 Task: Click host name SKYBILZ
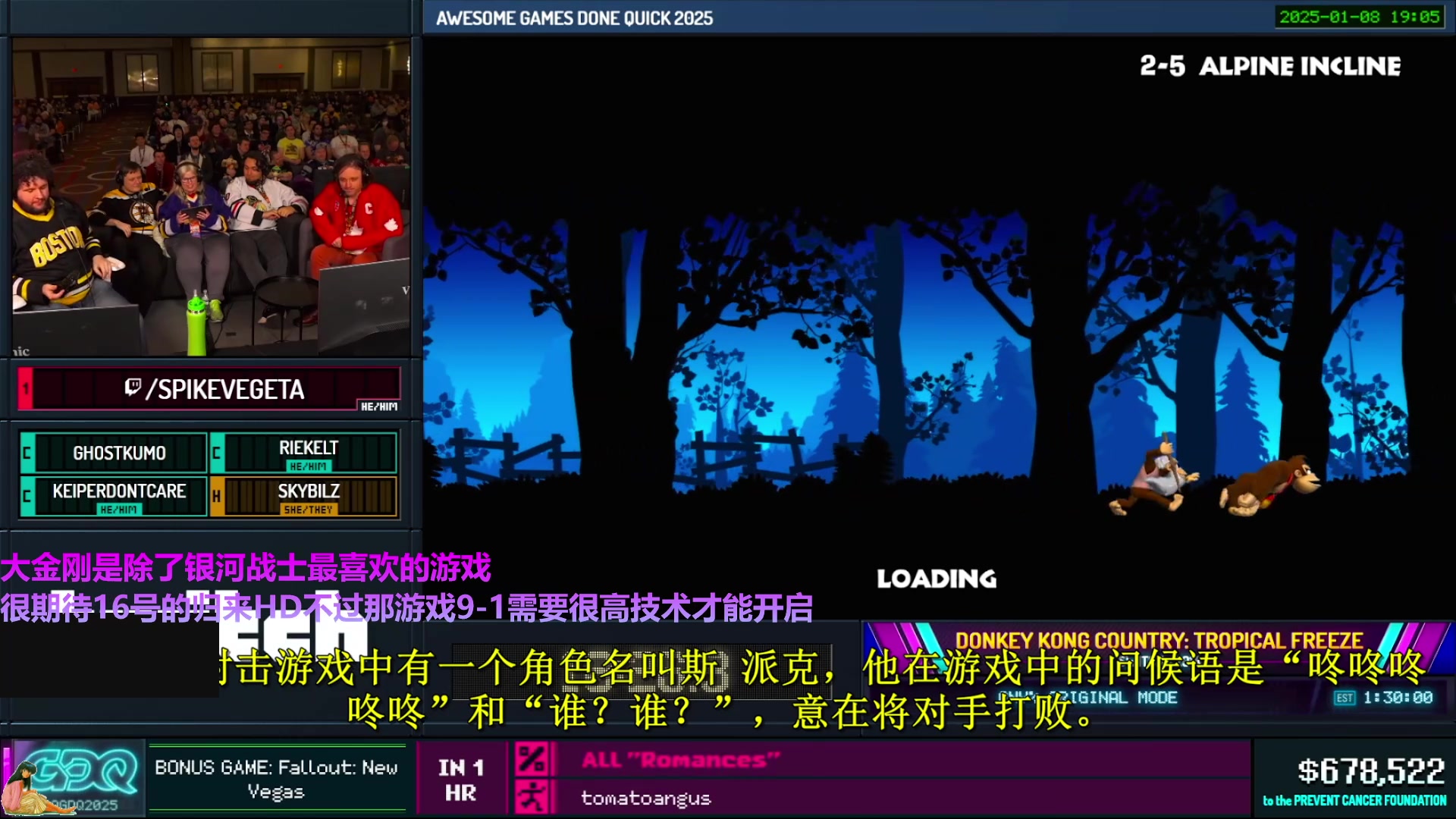[309, 491]
